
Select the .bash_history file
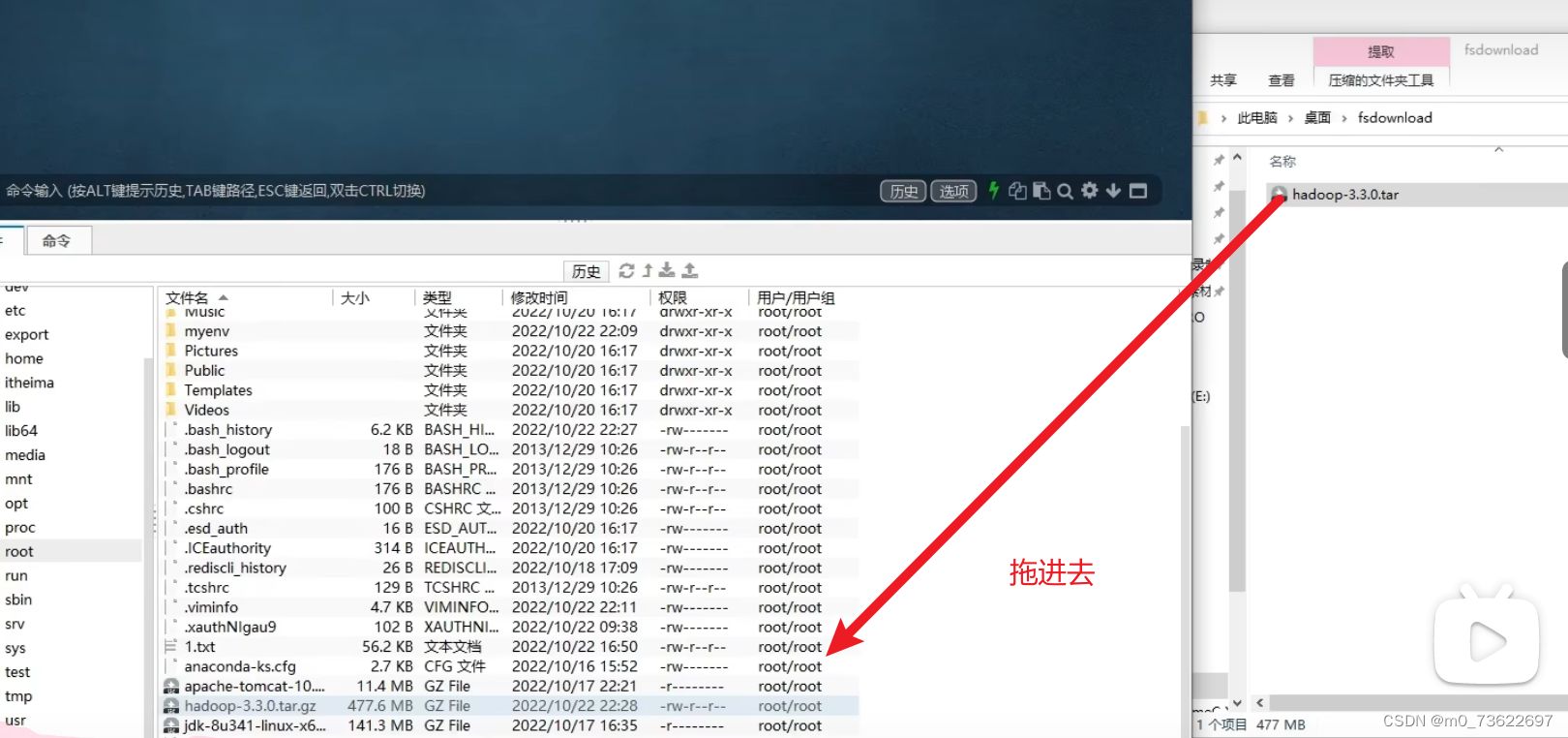pyautogui.click(x=228, y=430)
